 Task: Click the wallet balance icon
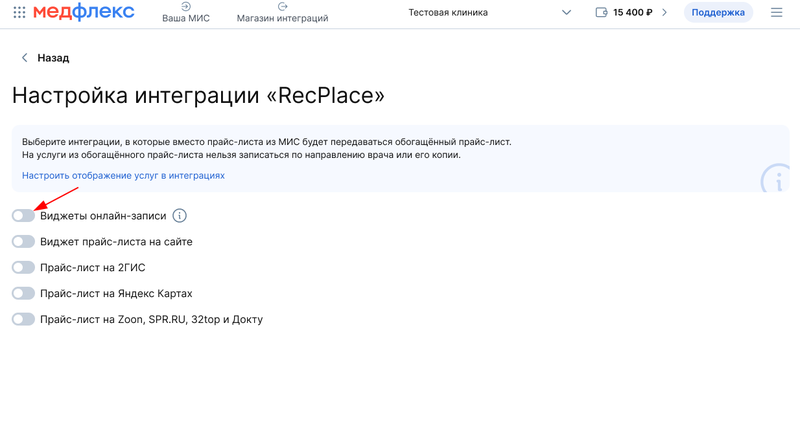click(602, 12)
